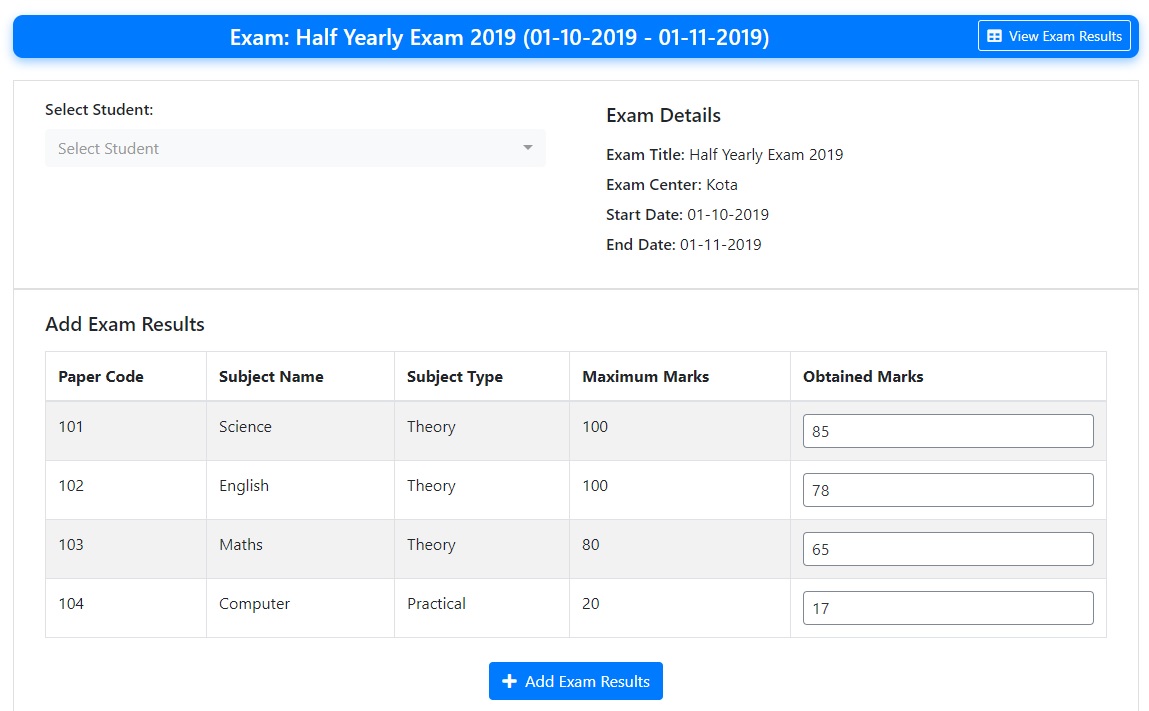Click the plus icon on Add Exam Results
1149x711 pixels.
click(508, 681)
